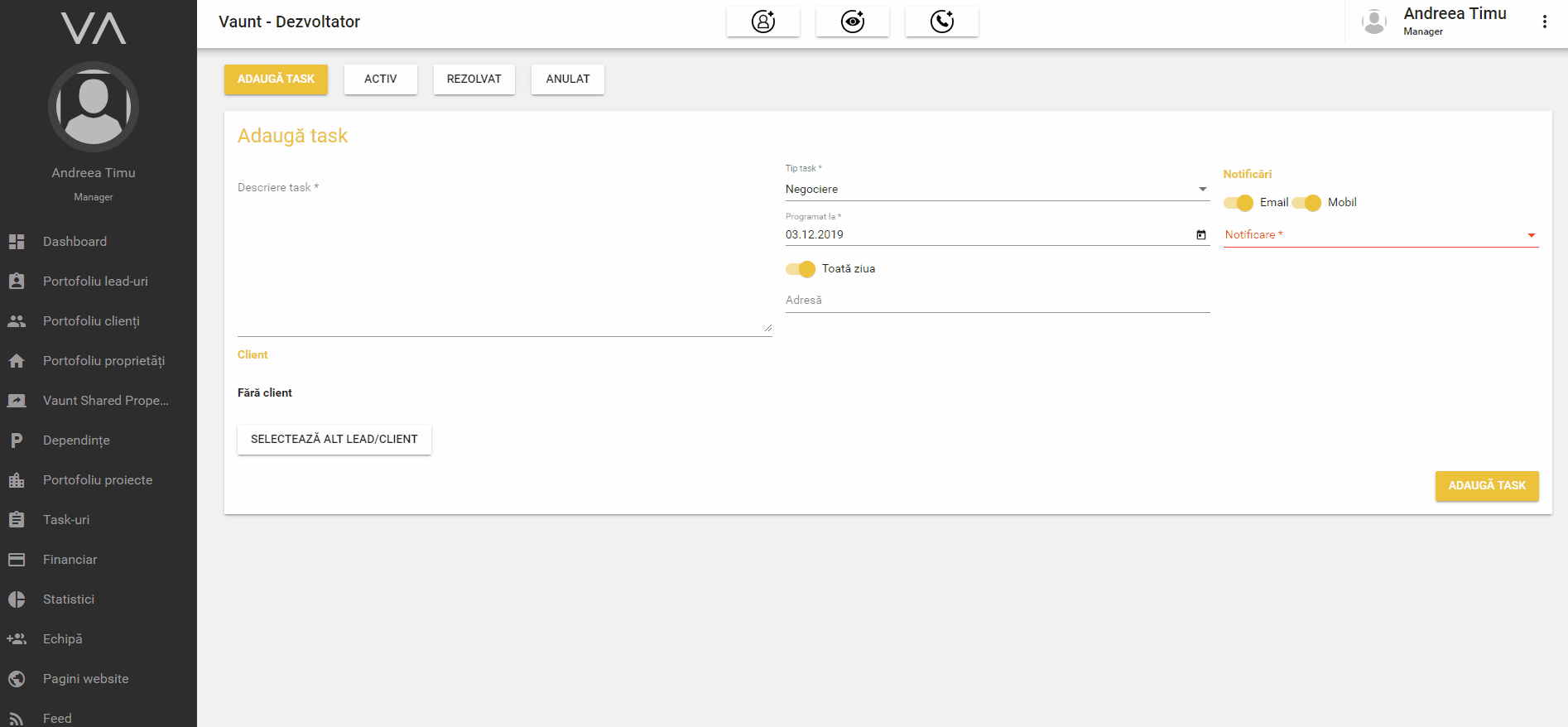Image resolution: width=1568 pixels, height=727 pixels.
Task: Expand the Tip task dropdown
Action: (996, 190)
